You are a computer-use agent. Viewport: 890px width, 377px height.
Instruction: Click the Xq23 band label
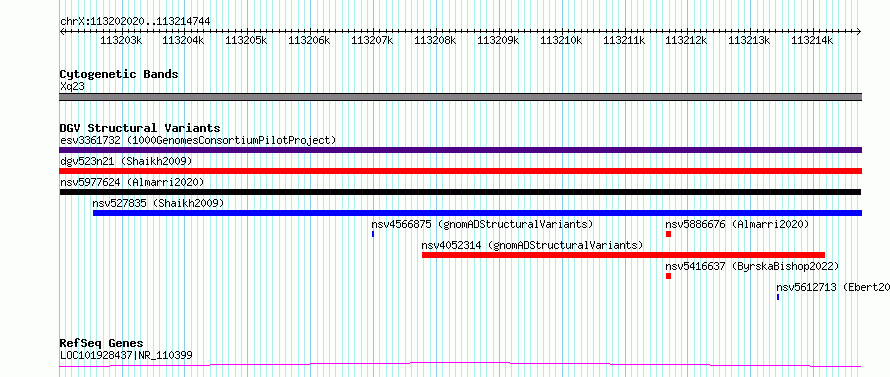[x=72, y=87]
